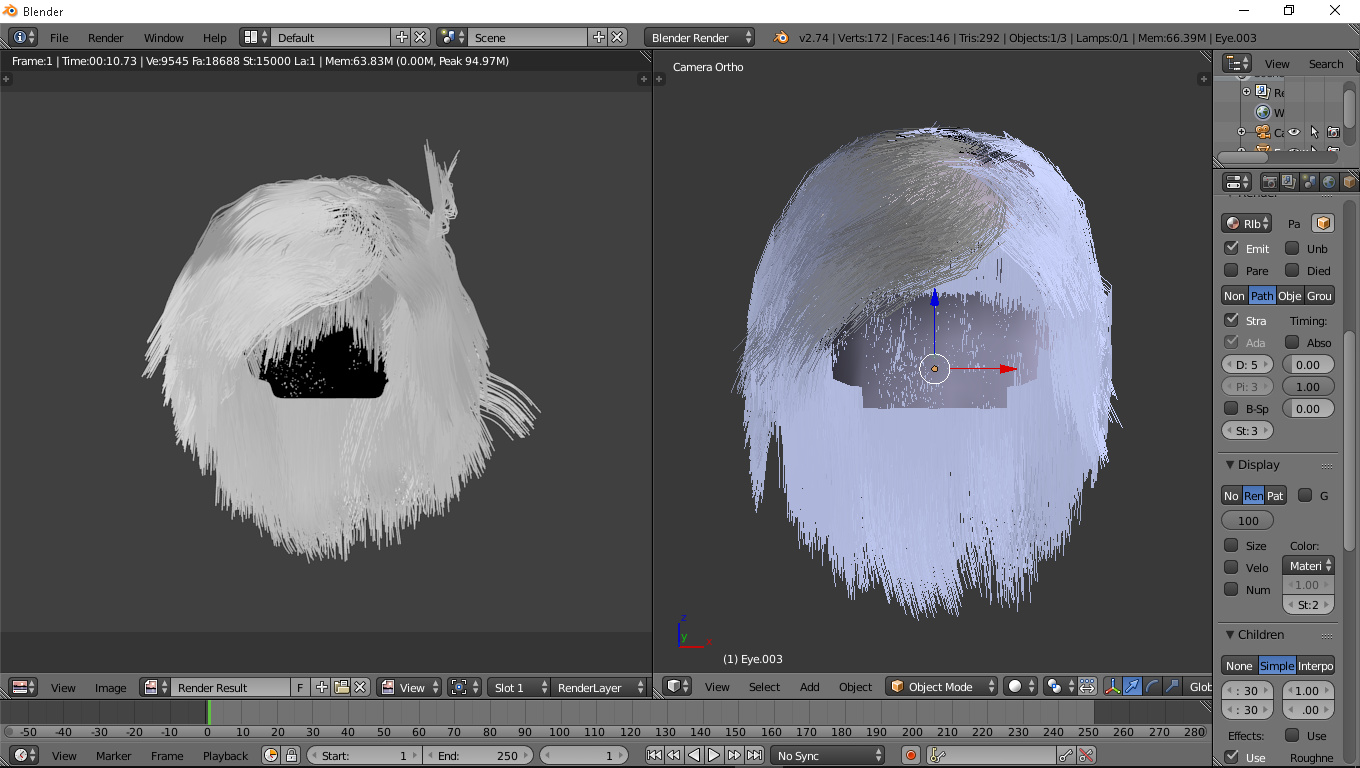Image resolution: width=1360 pixels, height=768 pixels.
Task: Open the Object Mode dropdown
Action: 942,687
